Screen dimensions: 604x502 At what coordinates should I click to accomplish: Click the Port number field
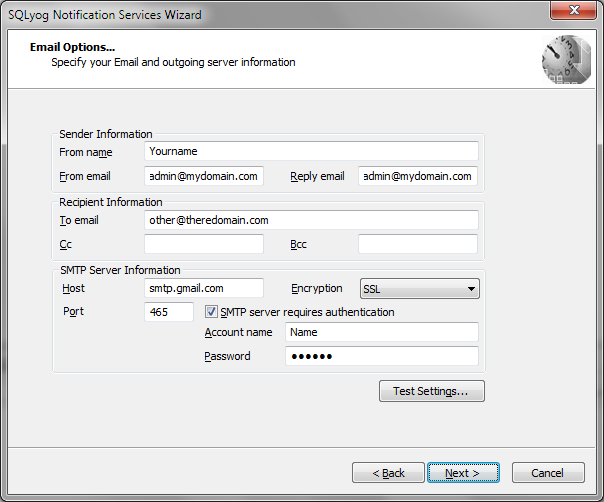[x=168, y=312]
